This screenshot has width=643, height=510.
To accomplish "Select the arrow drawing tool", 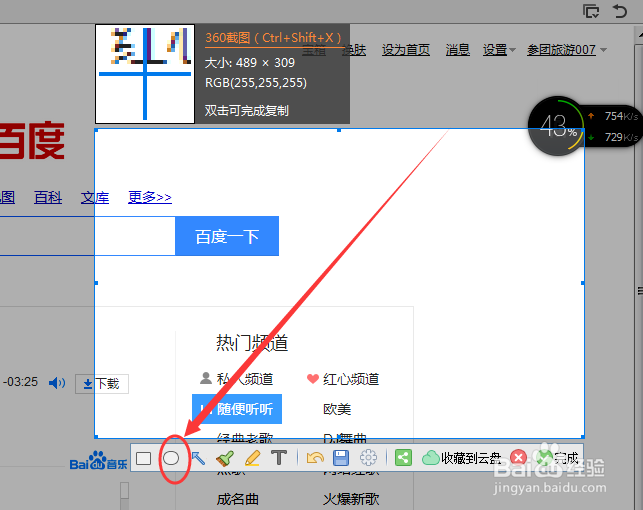I will 198,458.
